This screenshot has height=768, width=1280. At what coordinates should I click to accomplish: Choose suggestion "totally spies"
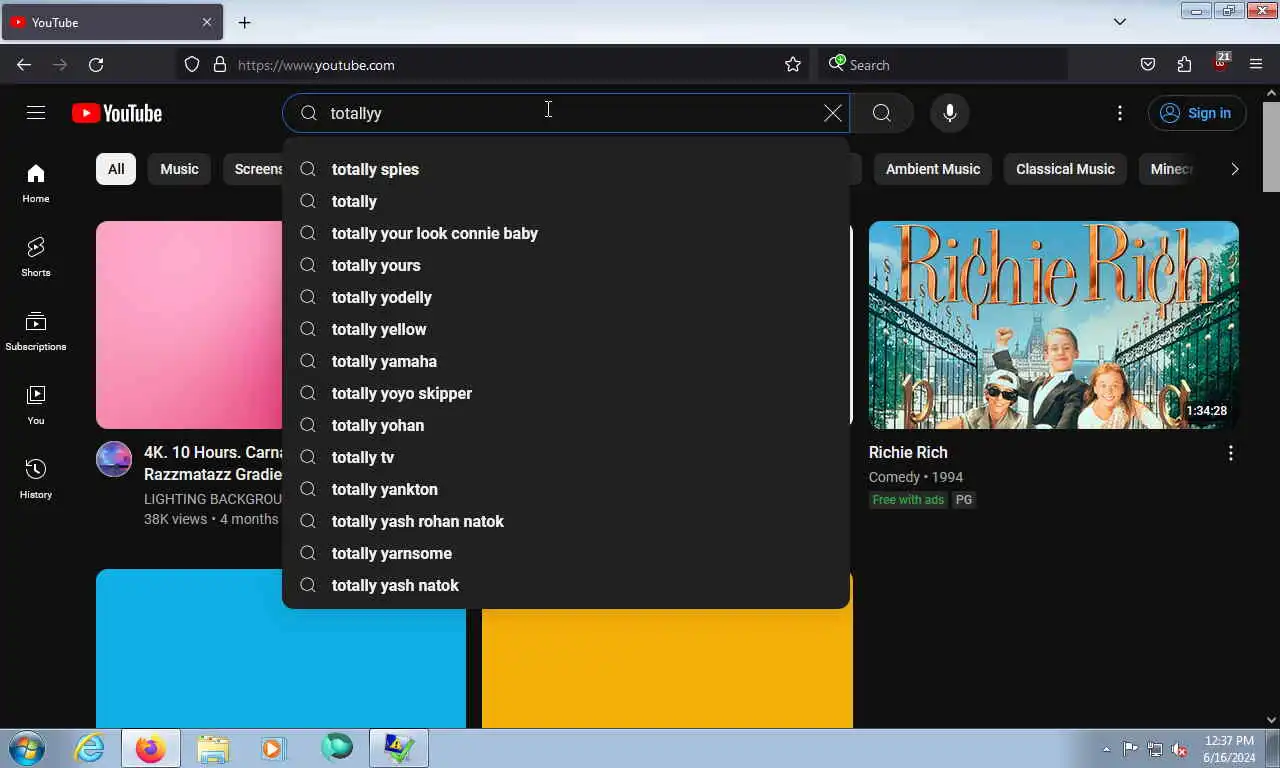point(566,169)
